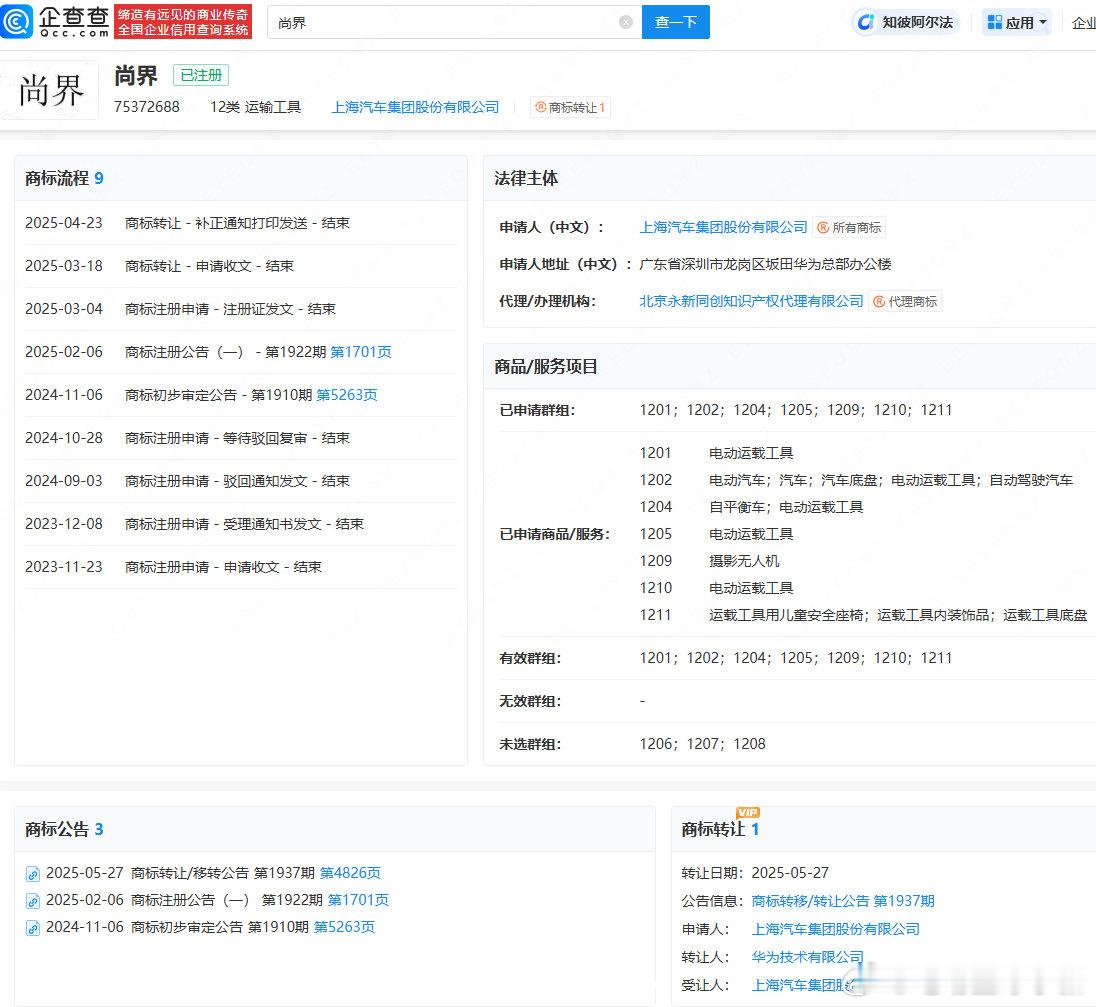Image resolution: width=1096 pixels, height=1007 pixels.
Task: Open 上海汽车集团股份有限公司 link in header
Action: coord(415,107)
